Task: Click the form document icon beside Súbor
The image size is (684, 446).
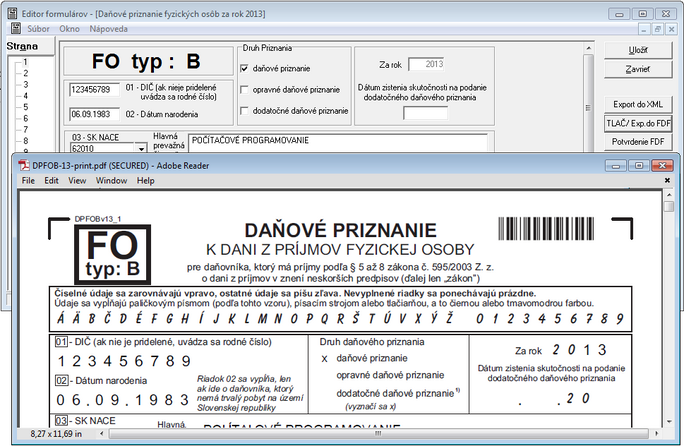Action: tap(18, 30)
